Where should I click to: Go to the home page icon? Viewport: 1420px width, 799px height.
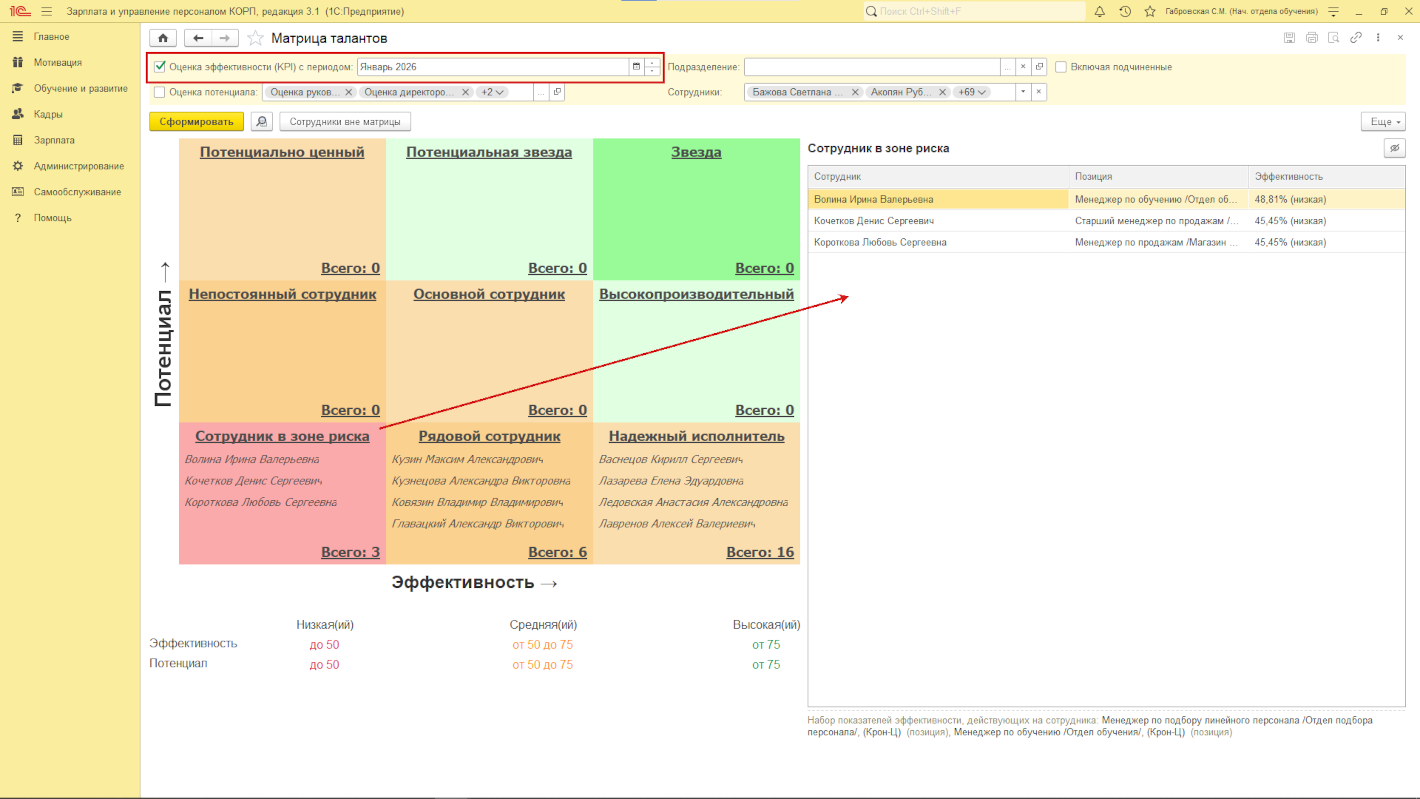(x=163, y=38)
